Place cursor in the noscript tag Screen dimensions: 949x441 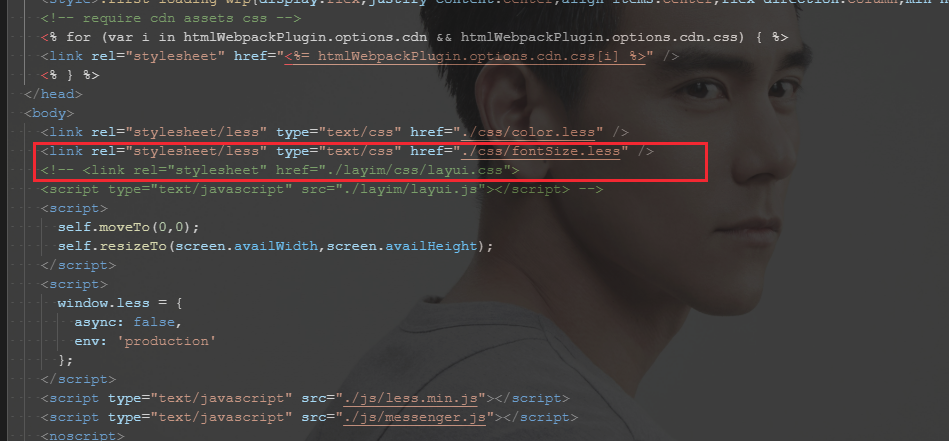83,436
